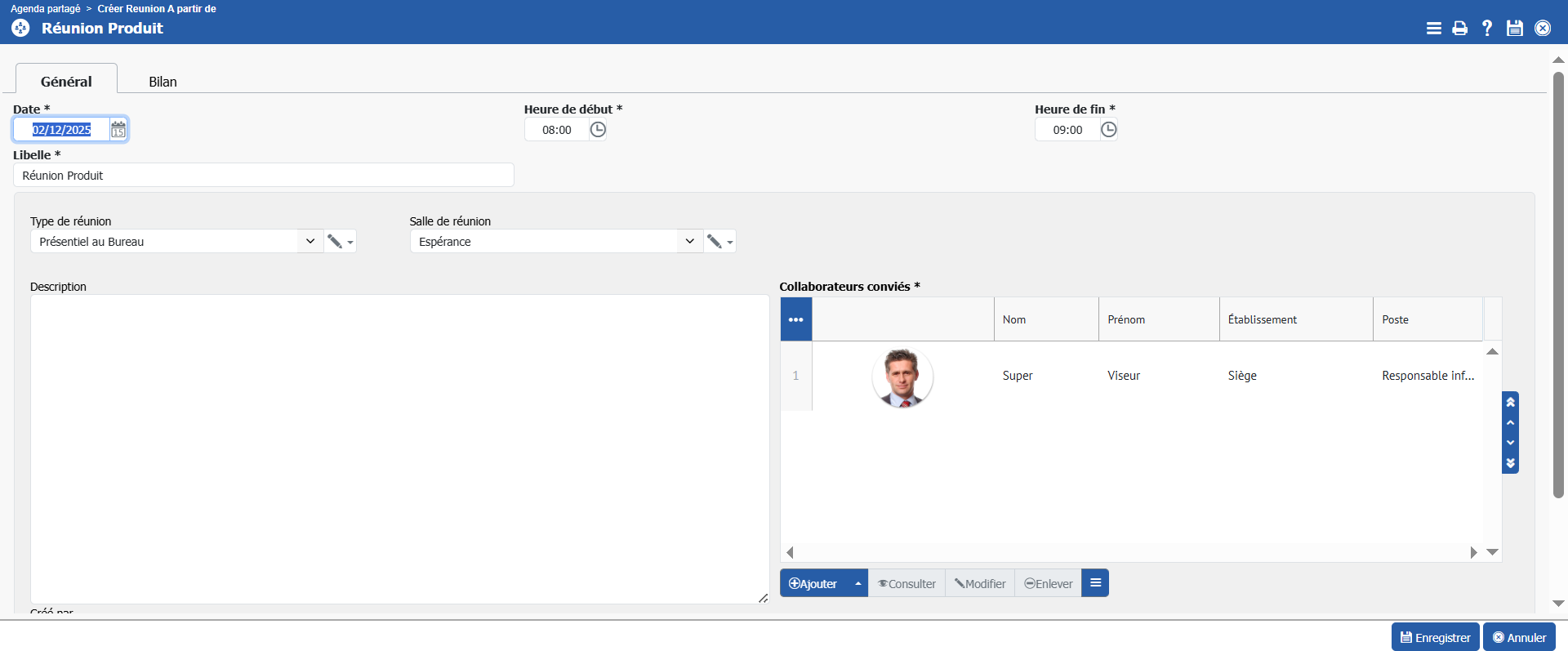Switch to the Bilan tab
The height and width of the screenshot is (651, 1568).
click(x=163, y=82)
